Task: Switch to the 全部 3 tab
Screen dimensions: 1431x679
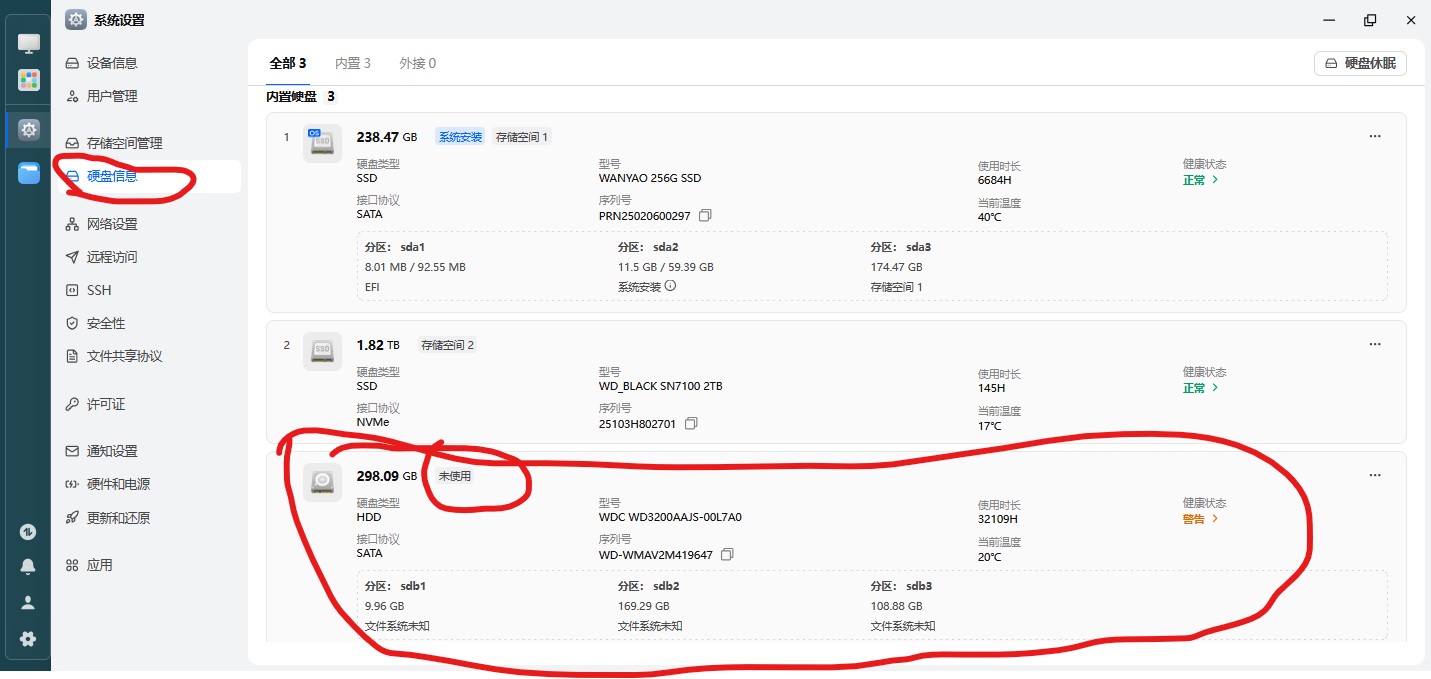Action: pyautogui.click(x=288, y=63)
